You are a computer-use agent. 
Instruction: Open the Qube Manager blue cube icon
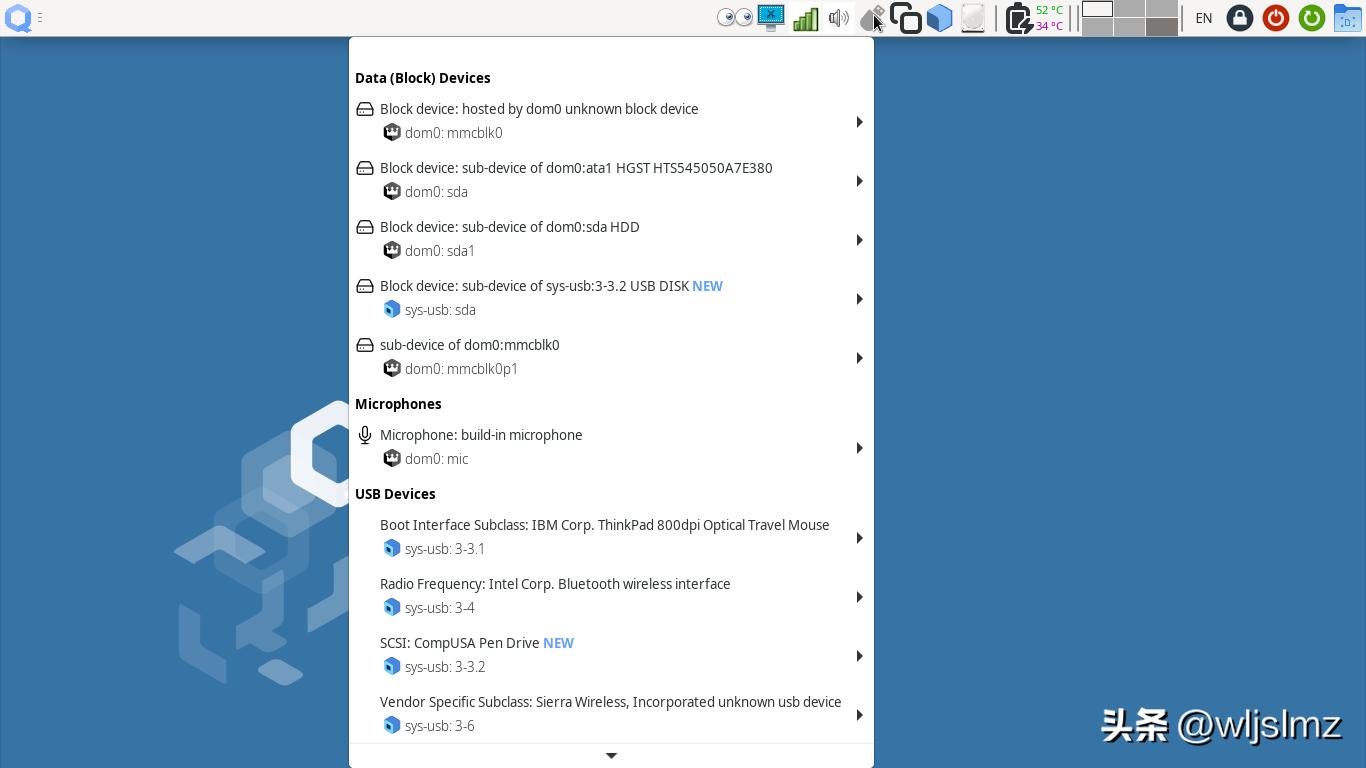point(939,17)
